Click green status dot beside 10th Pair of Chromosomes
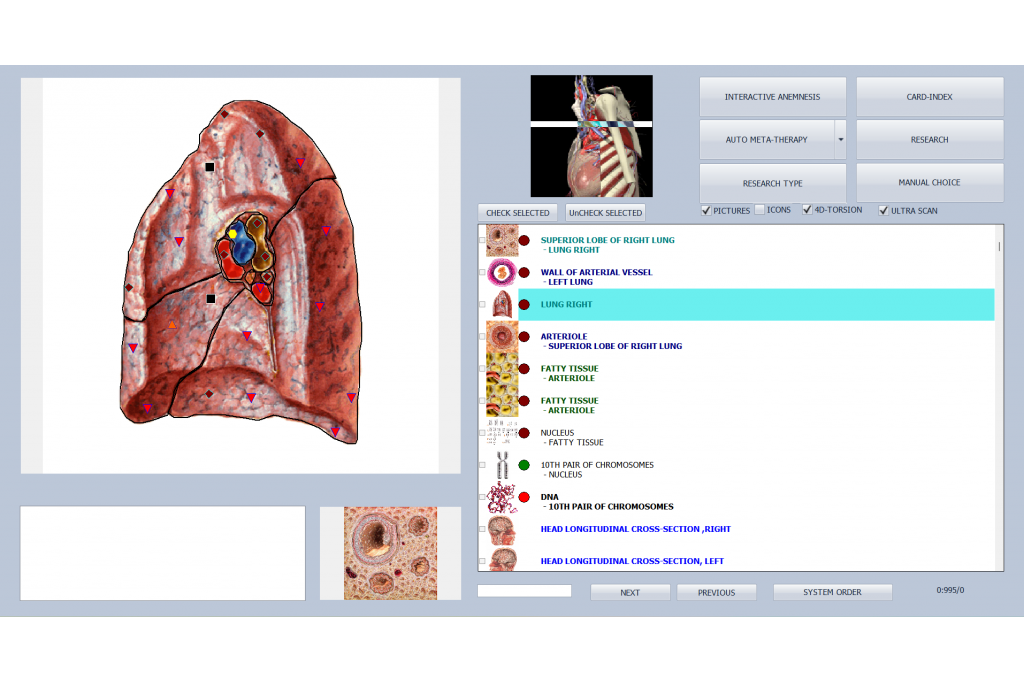Viewport: 1024px width, 683px height. [524, 465]
